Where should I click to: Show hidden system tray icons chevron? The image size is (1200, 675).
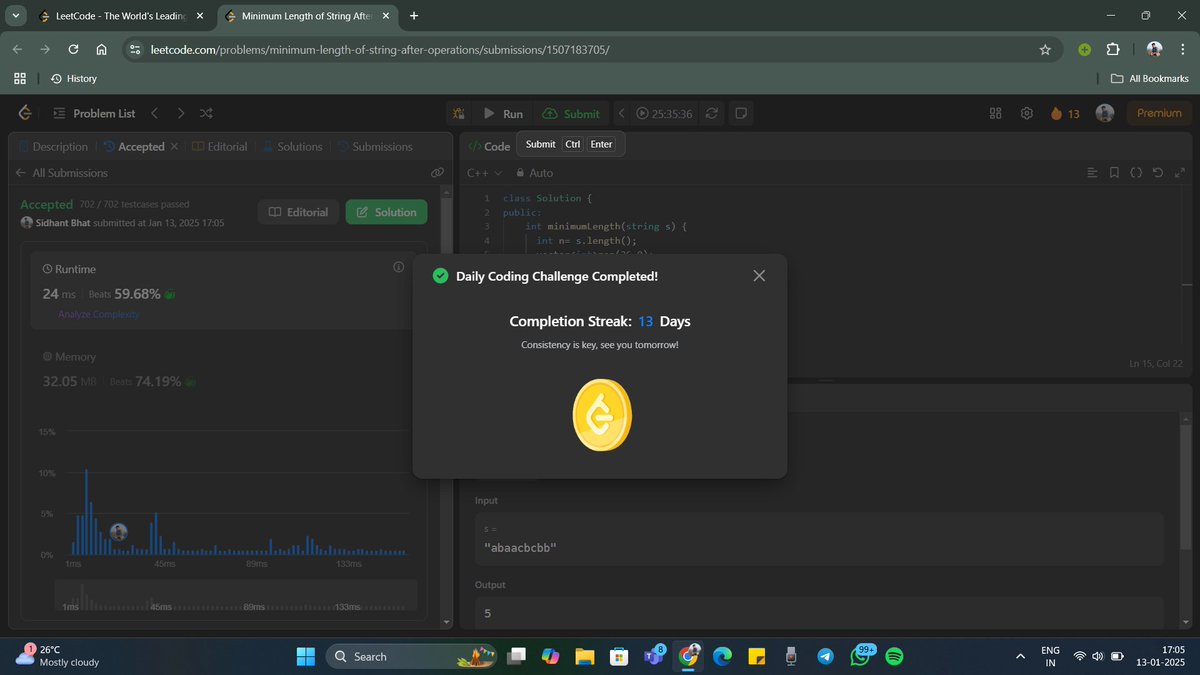[1020, 656]
